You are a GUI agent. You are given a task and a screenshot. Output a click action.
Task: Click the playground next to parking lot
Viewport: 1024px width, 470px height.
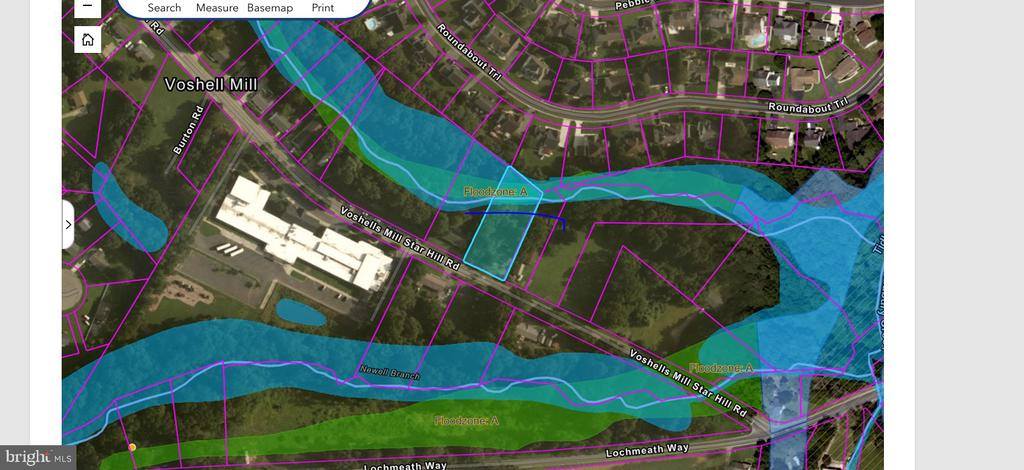tap(183, 292)
